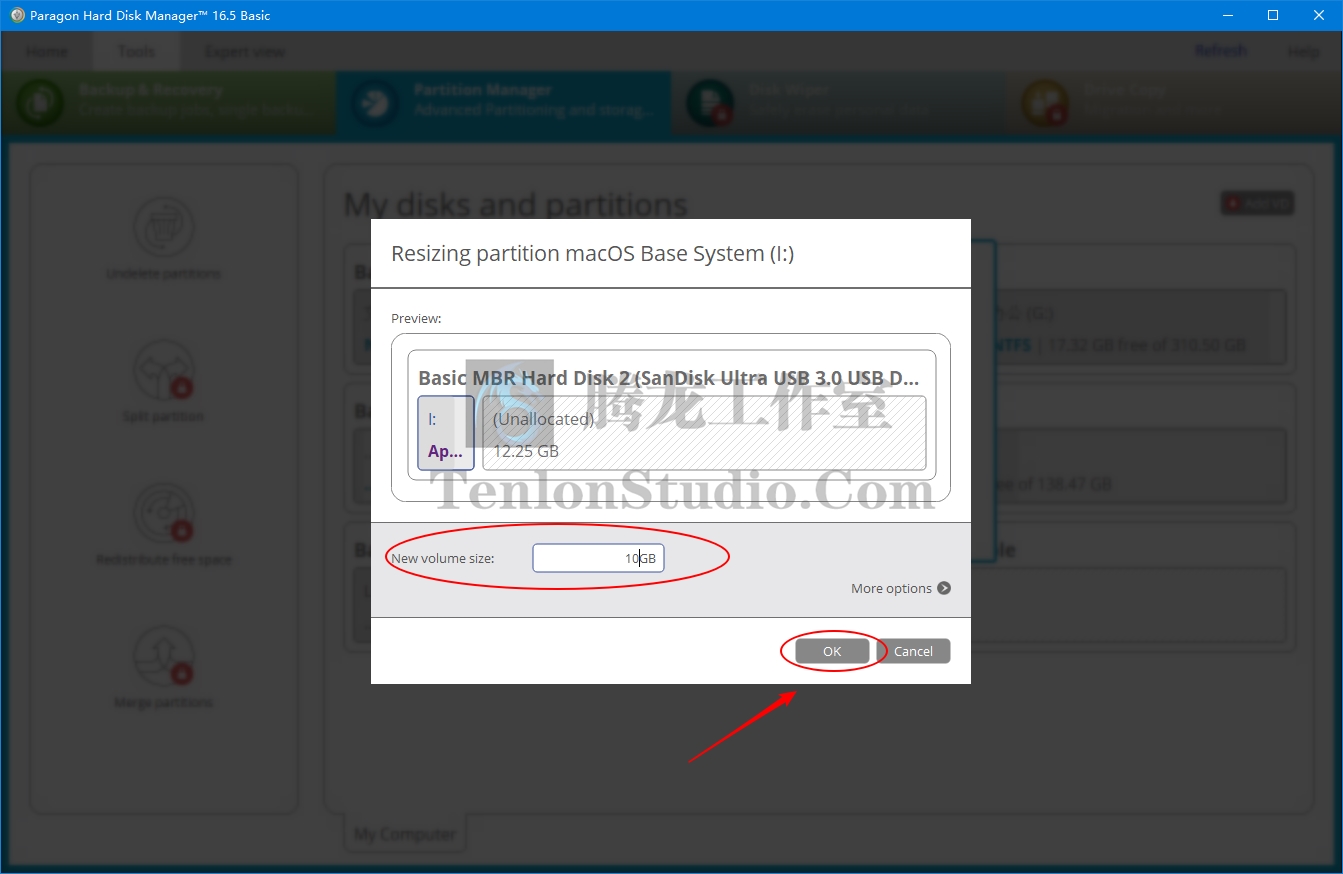Screen dimensions: 1343x874
Task: Click the Merge partitions icon
Action: (163, 656)
